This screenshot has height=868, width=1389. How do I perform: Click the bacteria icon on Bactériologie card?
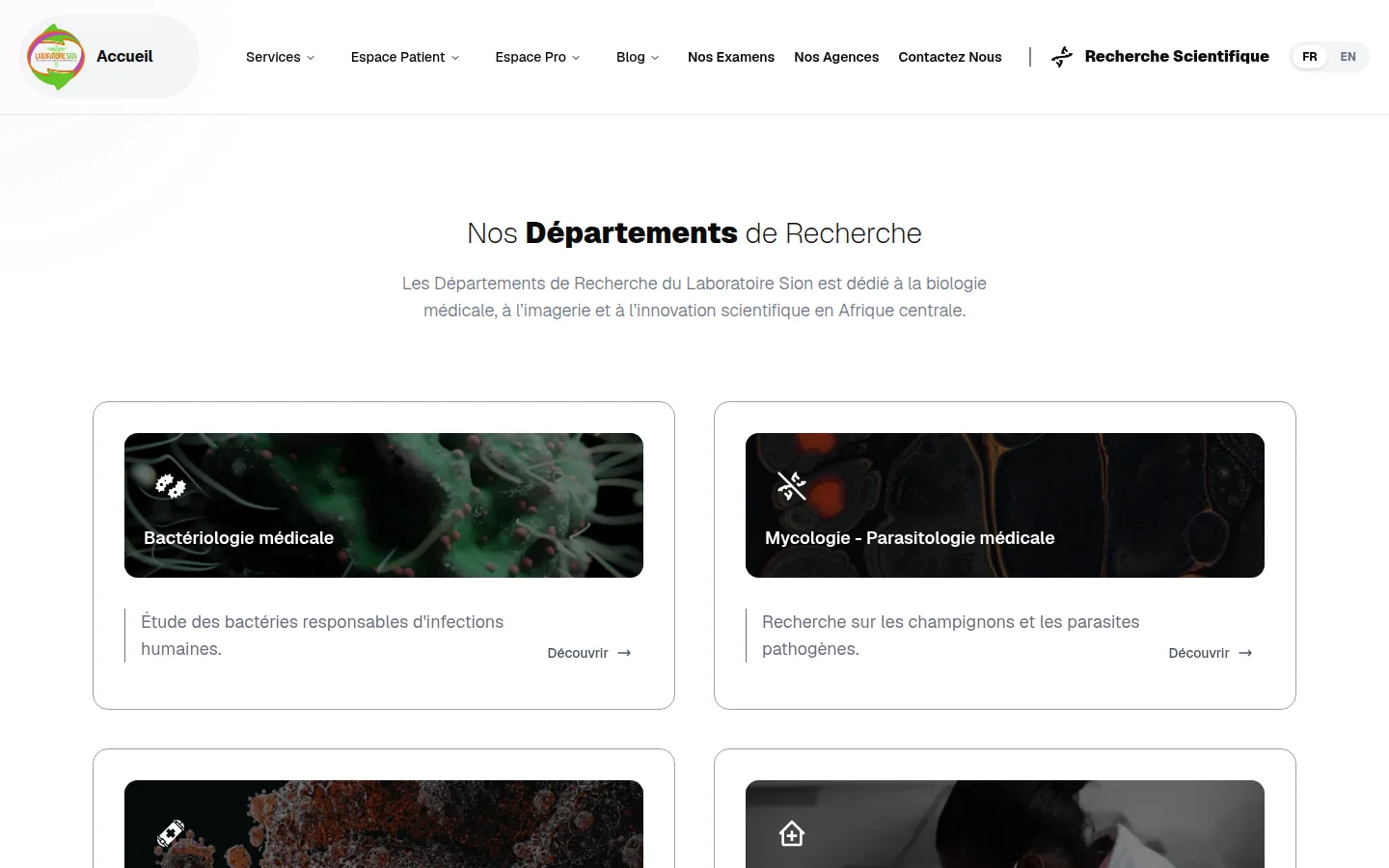point(171,486)
